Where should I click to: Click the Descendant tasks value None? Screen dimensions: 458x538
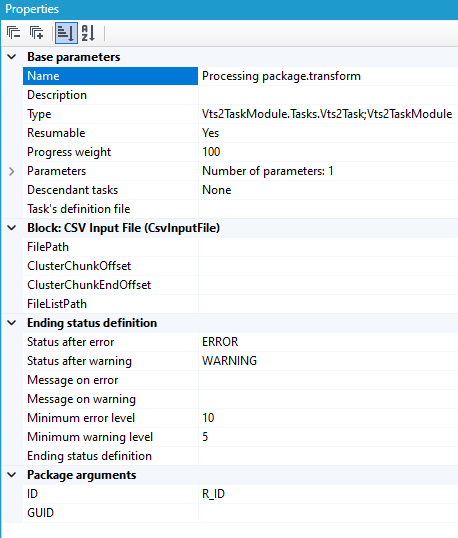tap(216, 190)
